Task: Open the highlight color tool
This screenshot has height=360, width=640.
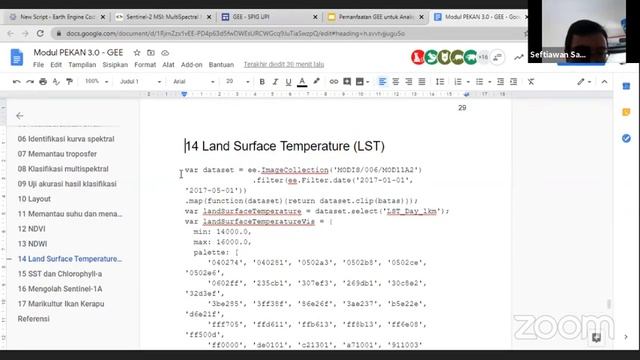Action: click(316, 82)
